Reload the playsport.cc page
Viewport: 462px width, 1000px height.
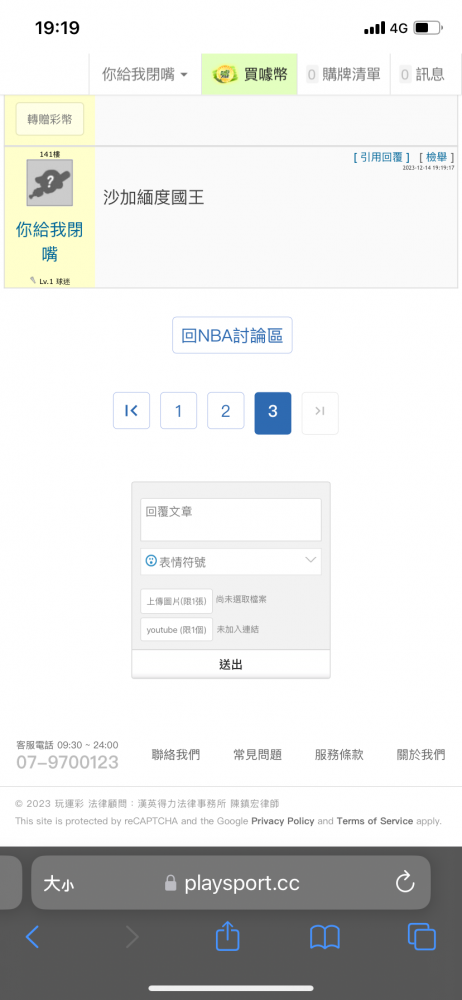tap(405, 883)
